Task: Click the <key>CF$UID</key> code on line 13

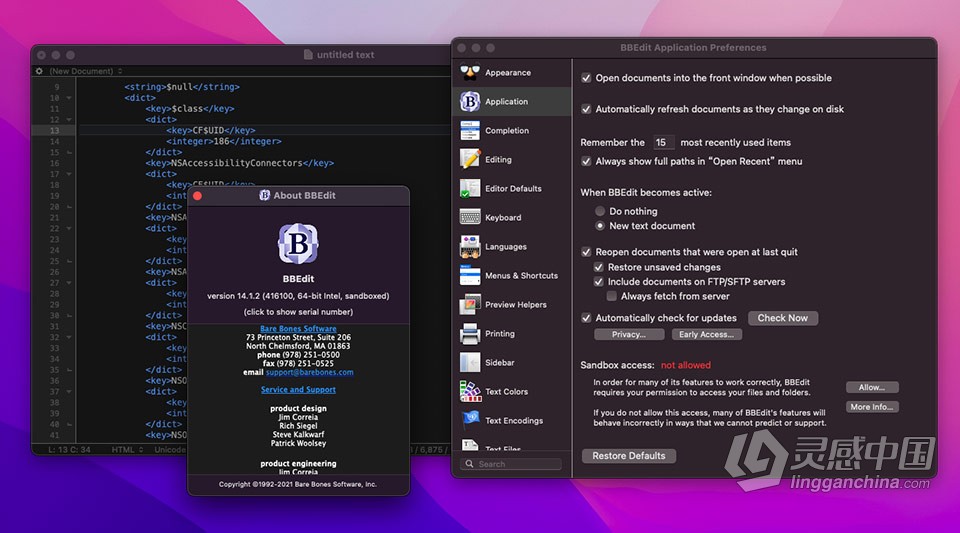Action: click(x=211, y=130)
